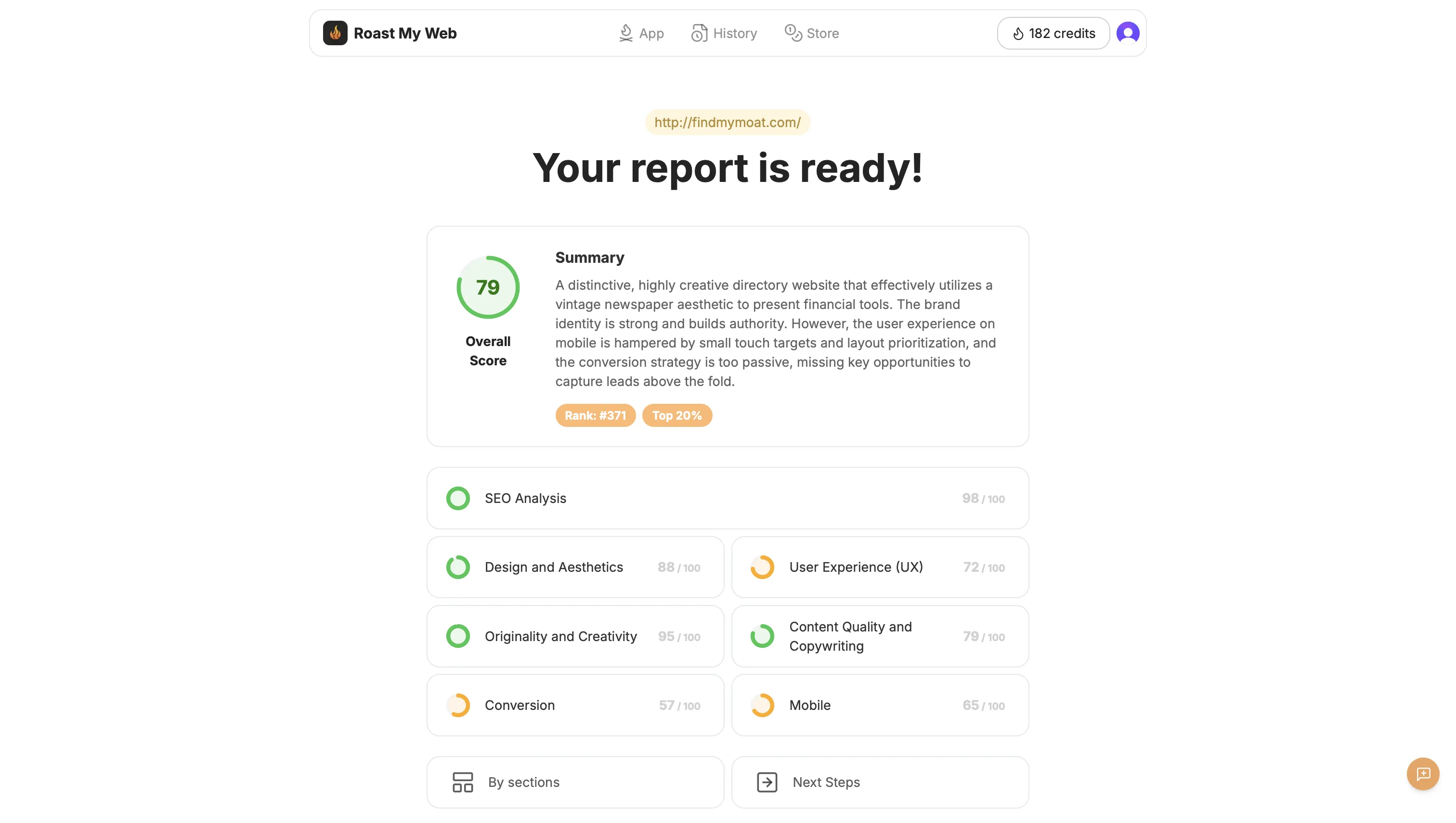Go to the History page
The image size is (1456, 823).
coord(724,33)
